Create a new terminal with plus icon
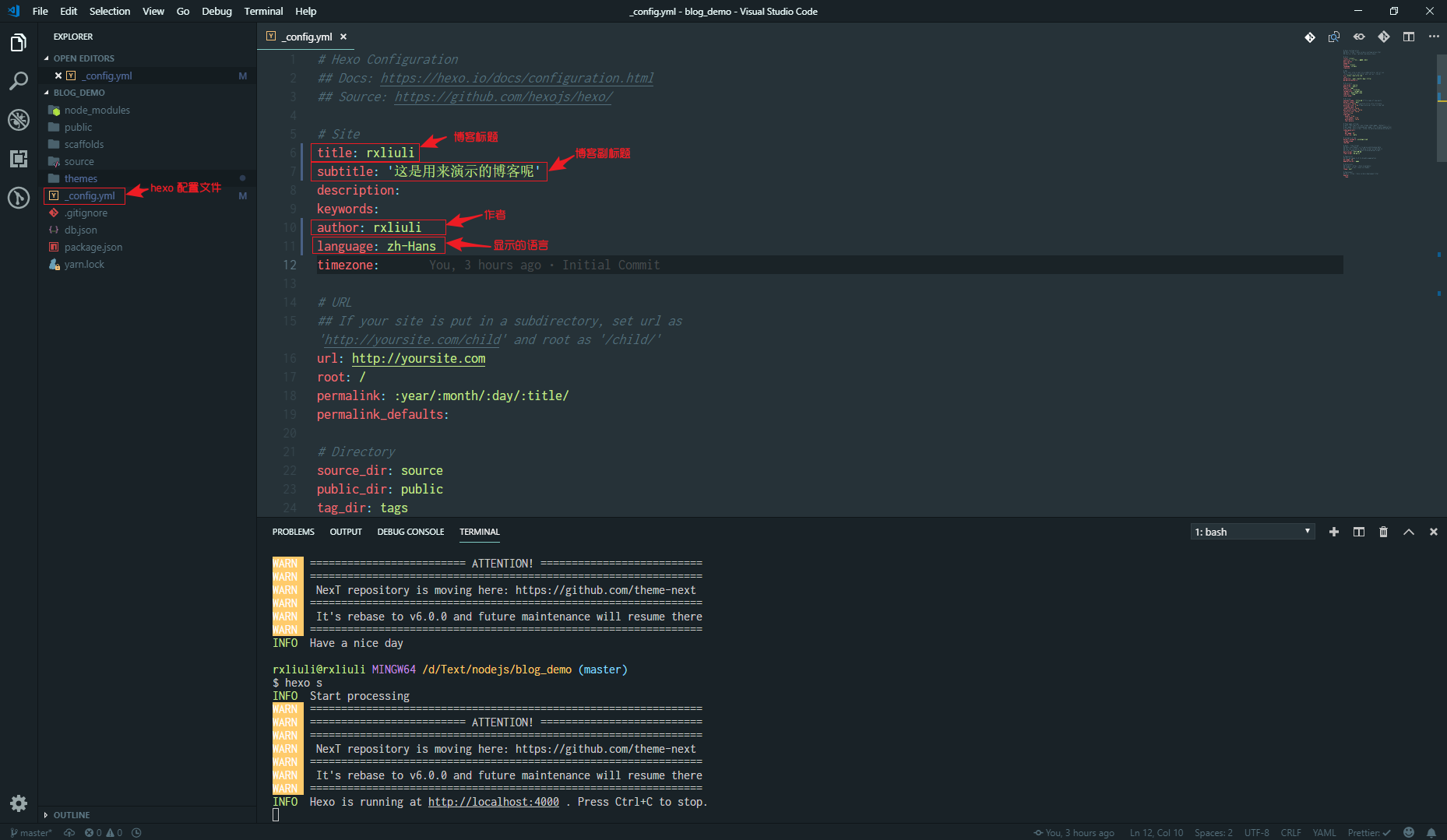 coord(1334,532)
